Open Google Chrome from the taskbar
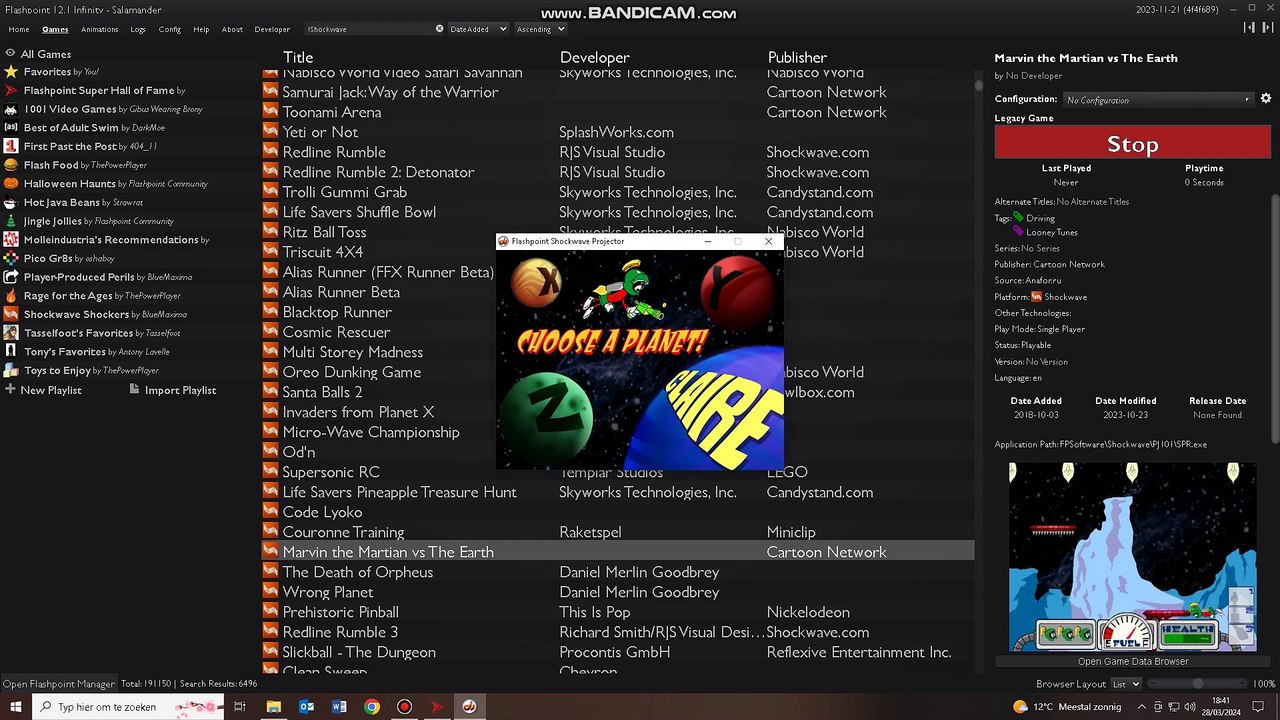The width and height of the screenshot is (1280, 720). pos(372,707)
